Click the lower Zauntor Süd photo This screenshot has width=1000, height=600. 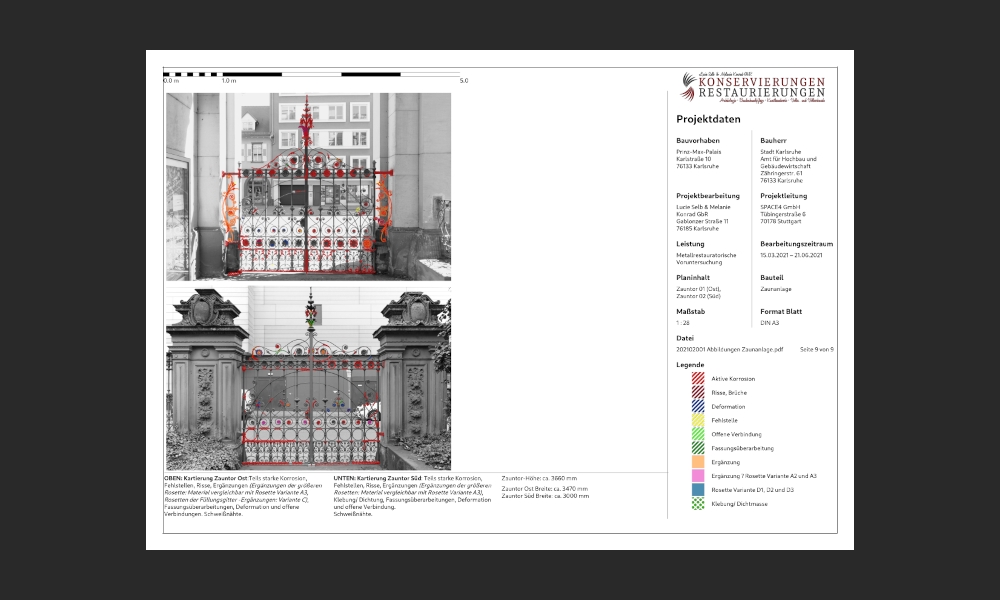click(x=308, y=378)
